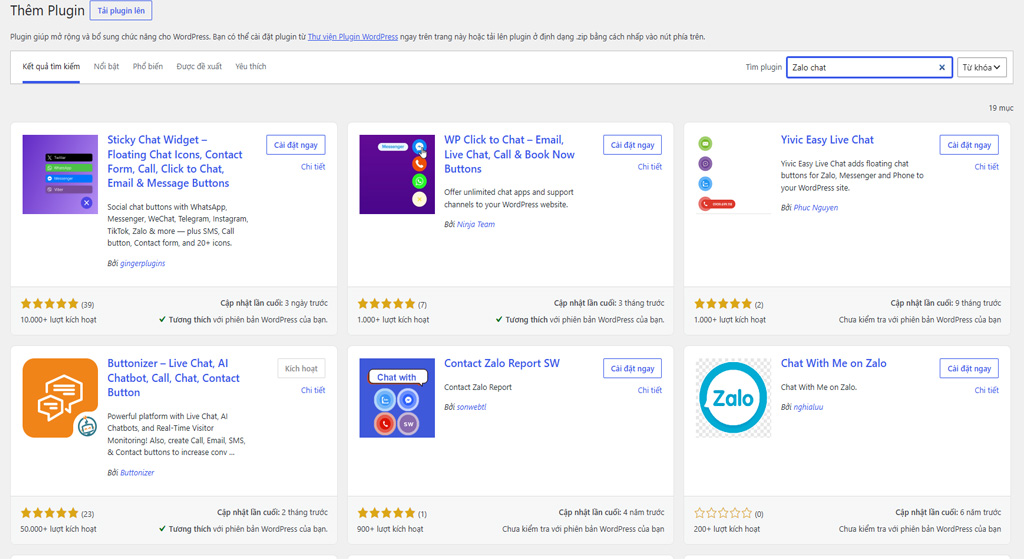This screenshot has height=559, width=1024.
Task: Open the Contact Zalo Report SW title
Action: (502, 363)
